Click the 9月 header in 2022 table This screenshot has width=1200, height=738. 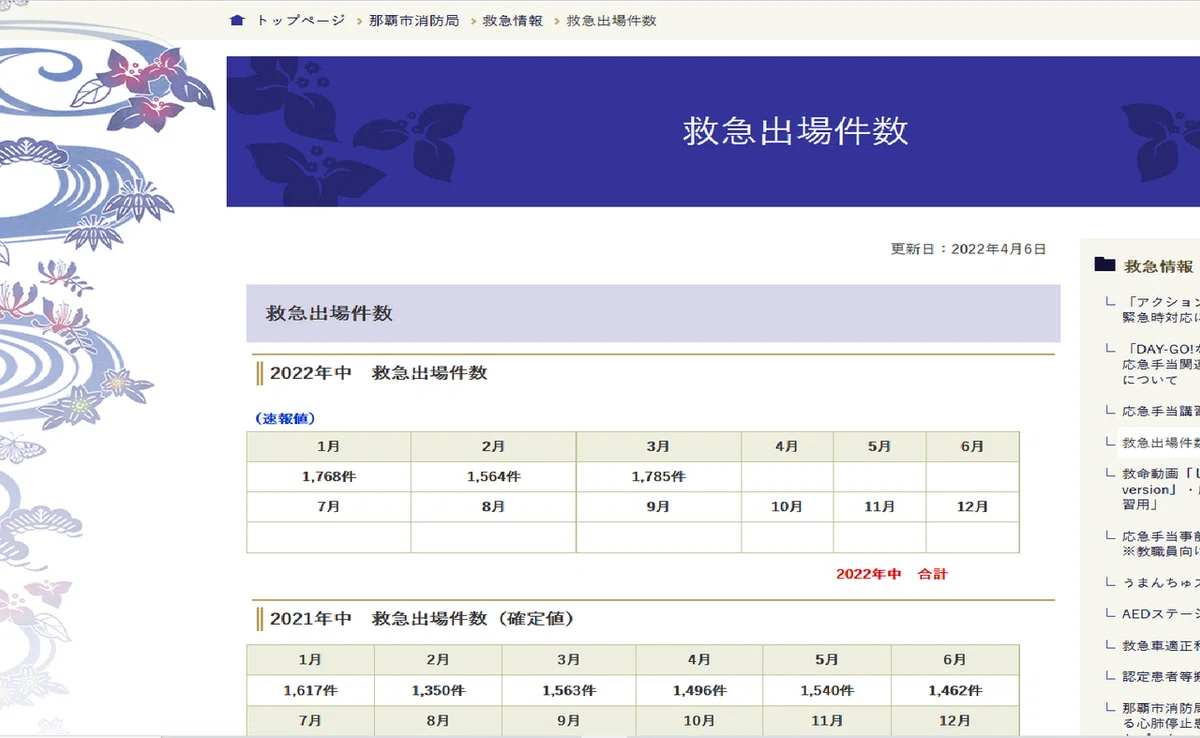658,507
